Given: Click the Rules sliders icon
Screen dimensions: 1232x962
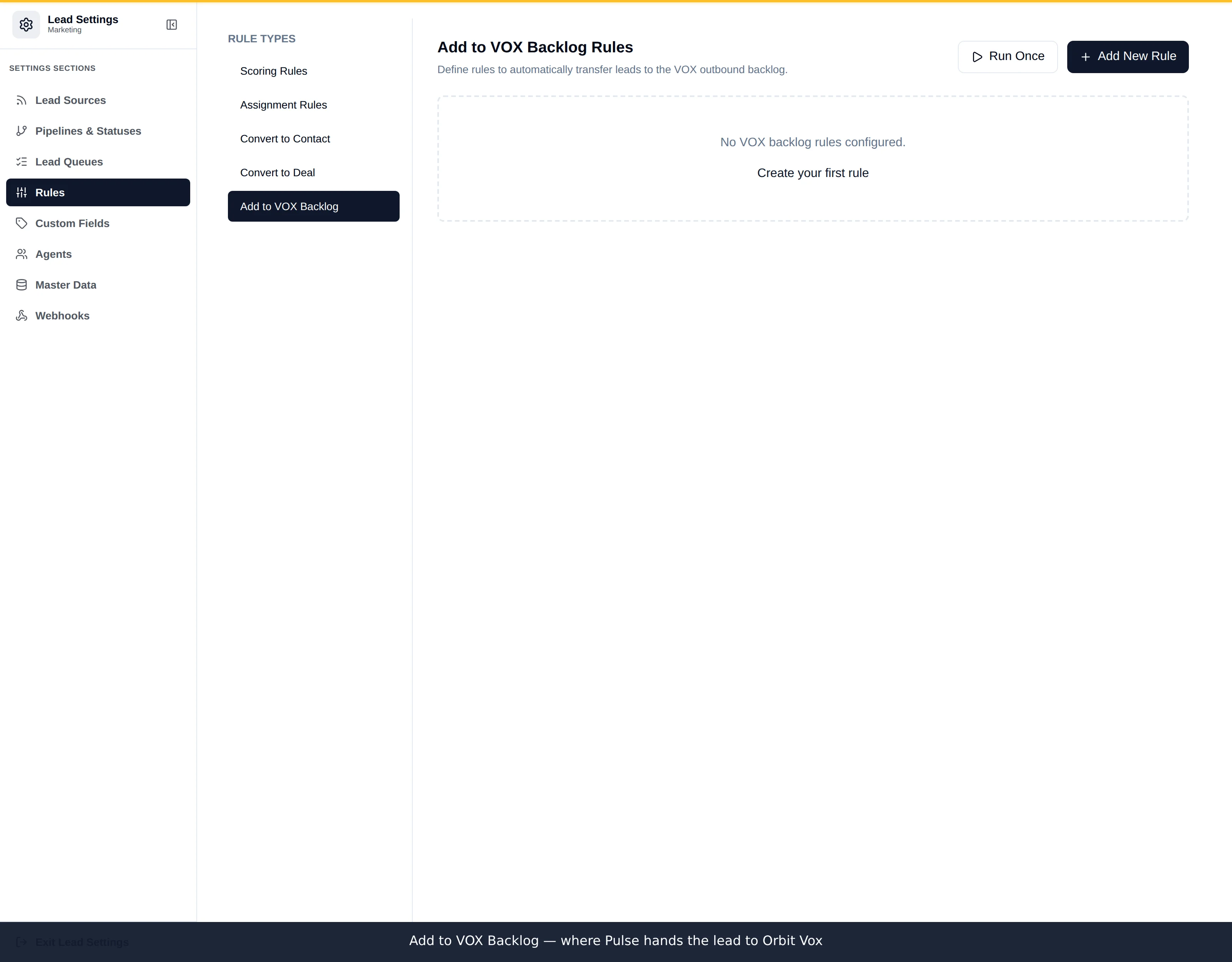Looking at the screenshot, I should tap(22, 192).
